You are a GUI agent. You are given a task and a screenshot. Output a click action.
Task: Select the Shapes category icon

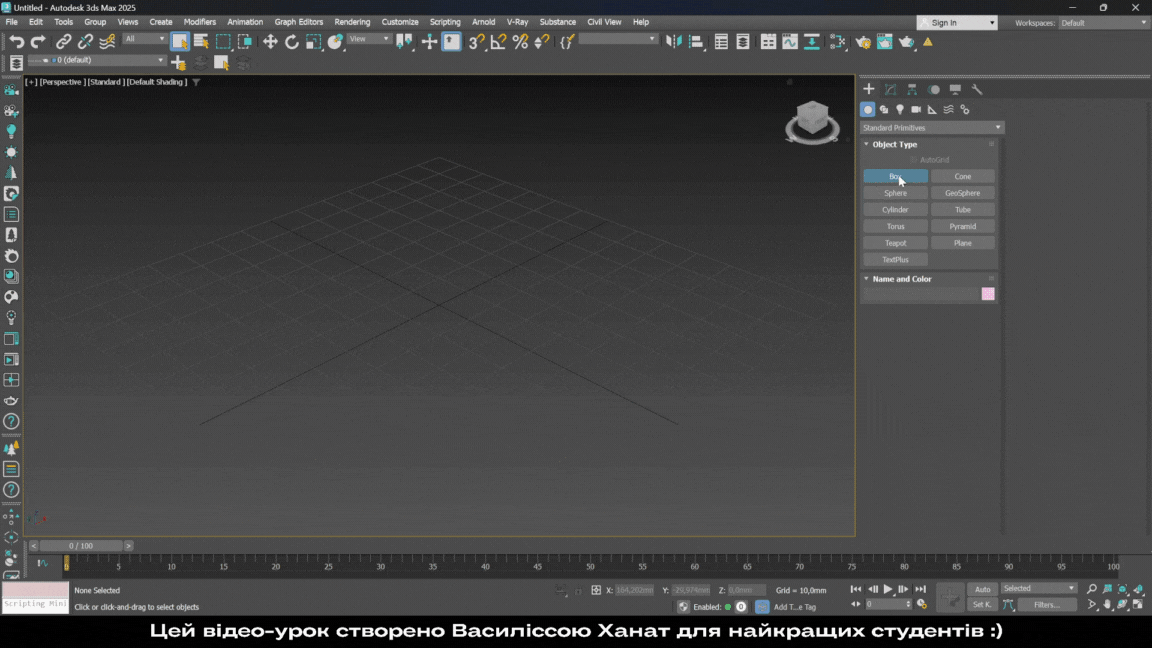884,109
